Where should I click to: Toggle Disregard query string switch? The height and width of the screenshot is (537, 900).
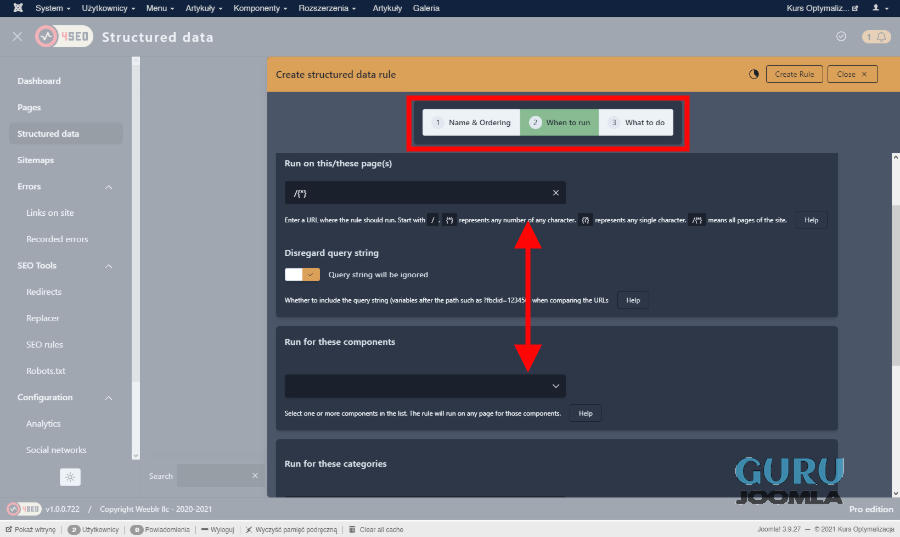point(302,274)
